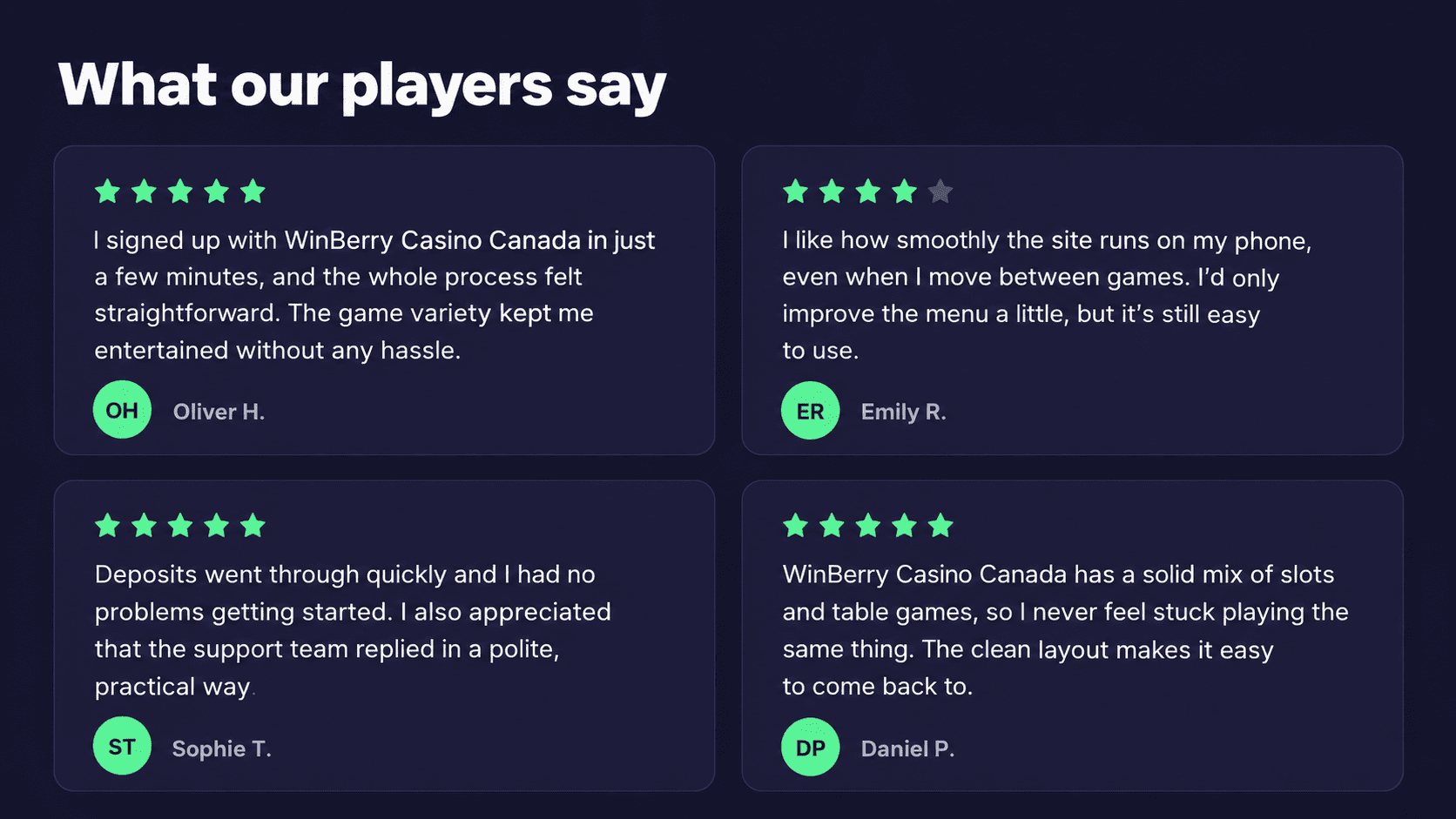
Task: Select the Daniel P. reviewer name
Action: (x=907, y=749)
